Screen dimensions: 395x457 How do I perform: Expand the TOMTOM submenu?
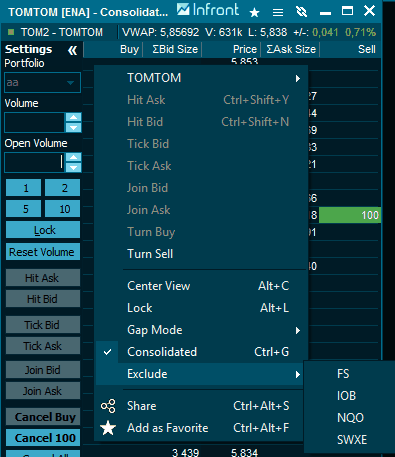[x=298, y=78]
